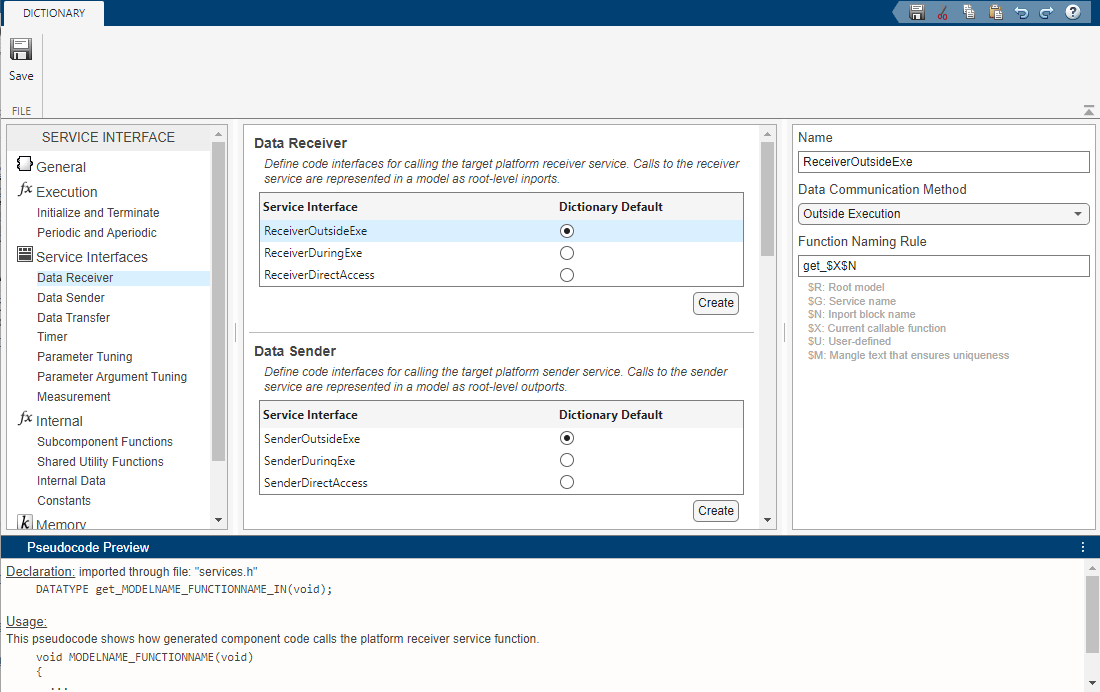The height and width of the screenshot is (692, 1100).
Task: Collapse the toolstrip using the corner arrow
Action: coord(1088,110)
